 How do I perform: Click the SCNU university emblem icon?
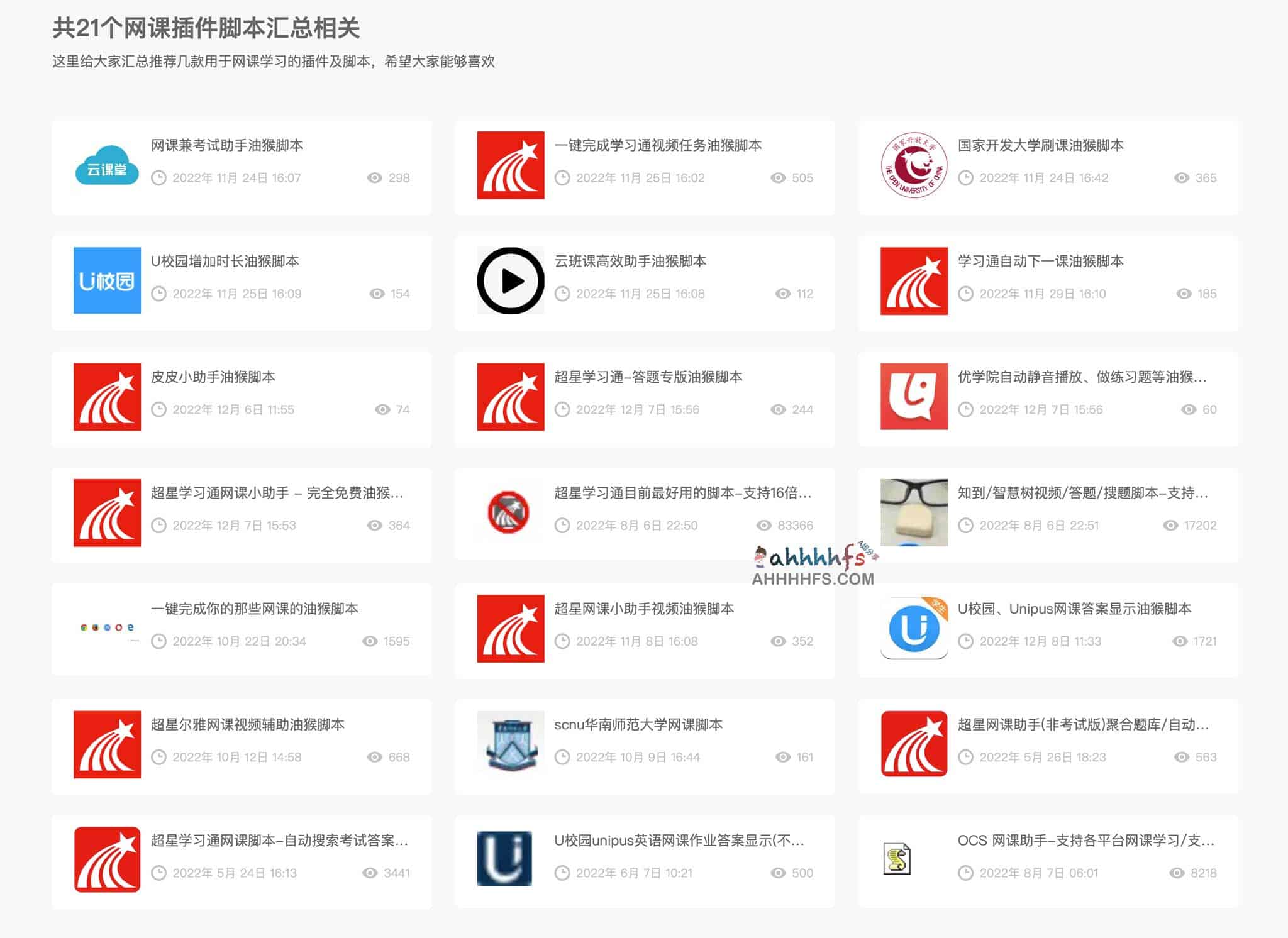tap(511, 744)
